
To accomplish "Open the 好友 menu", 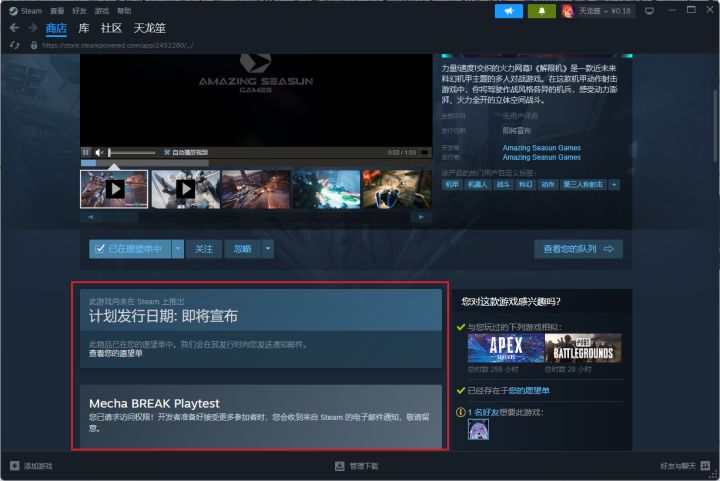I will pyautogui.click(x=79, y=11).
